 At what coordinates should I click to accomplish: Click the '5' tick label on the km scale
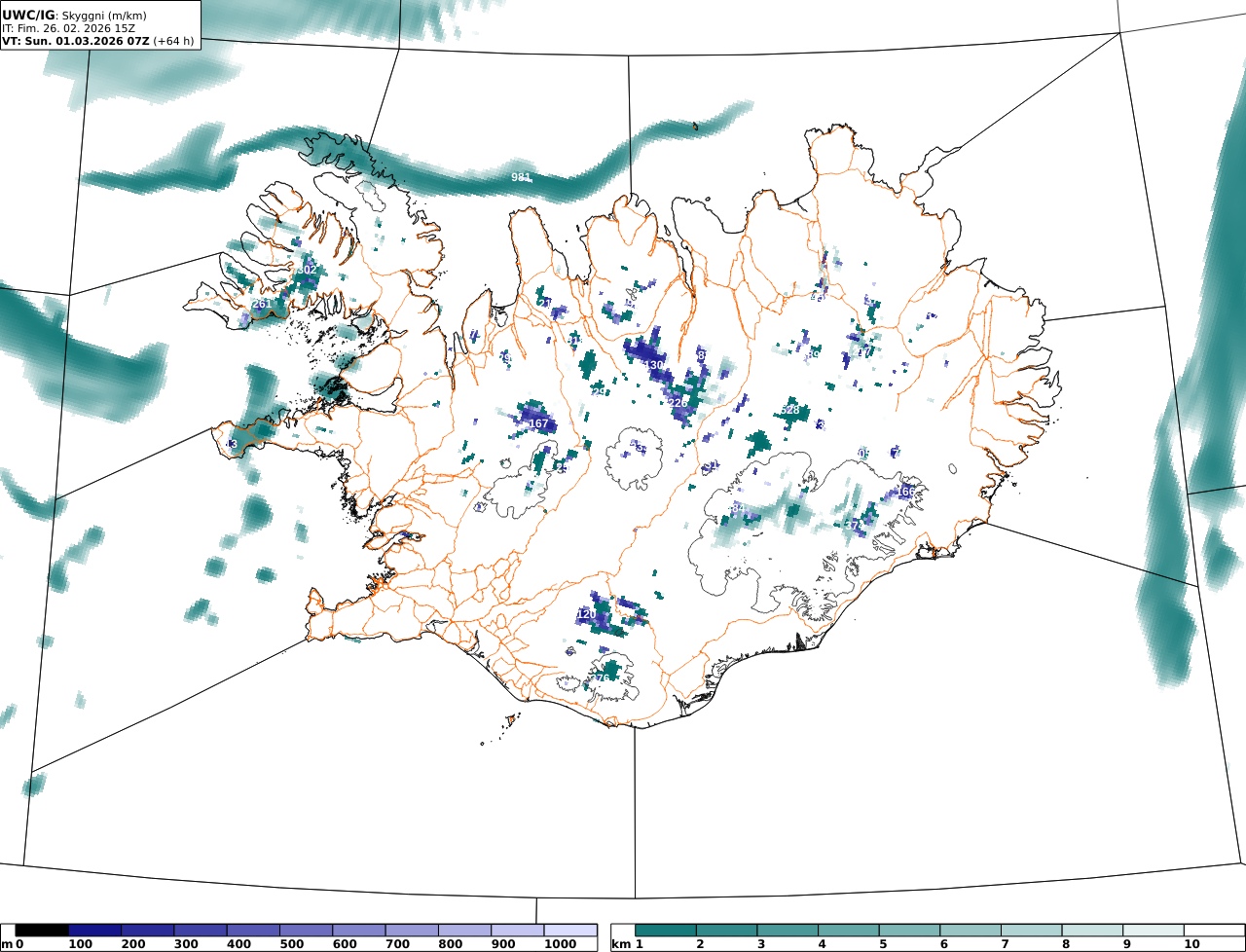point(883,944)
